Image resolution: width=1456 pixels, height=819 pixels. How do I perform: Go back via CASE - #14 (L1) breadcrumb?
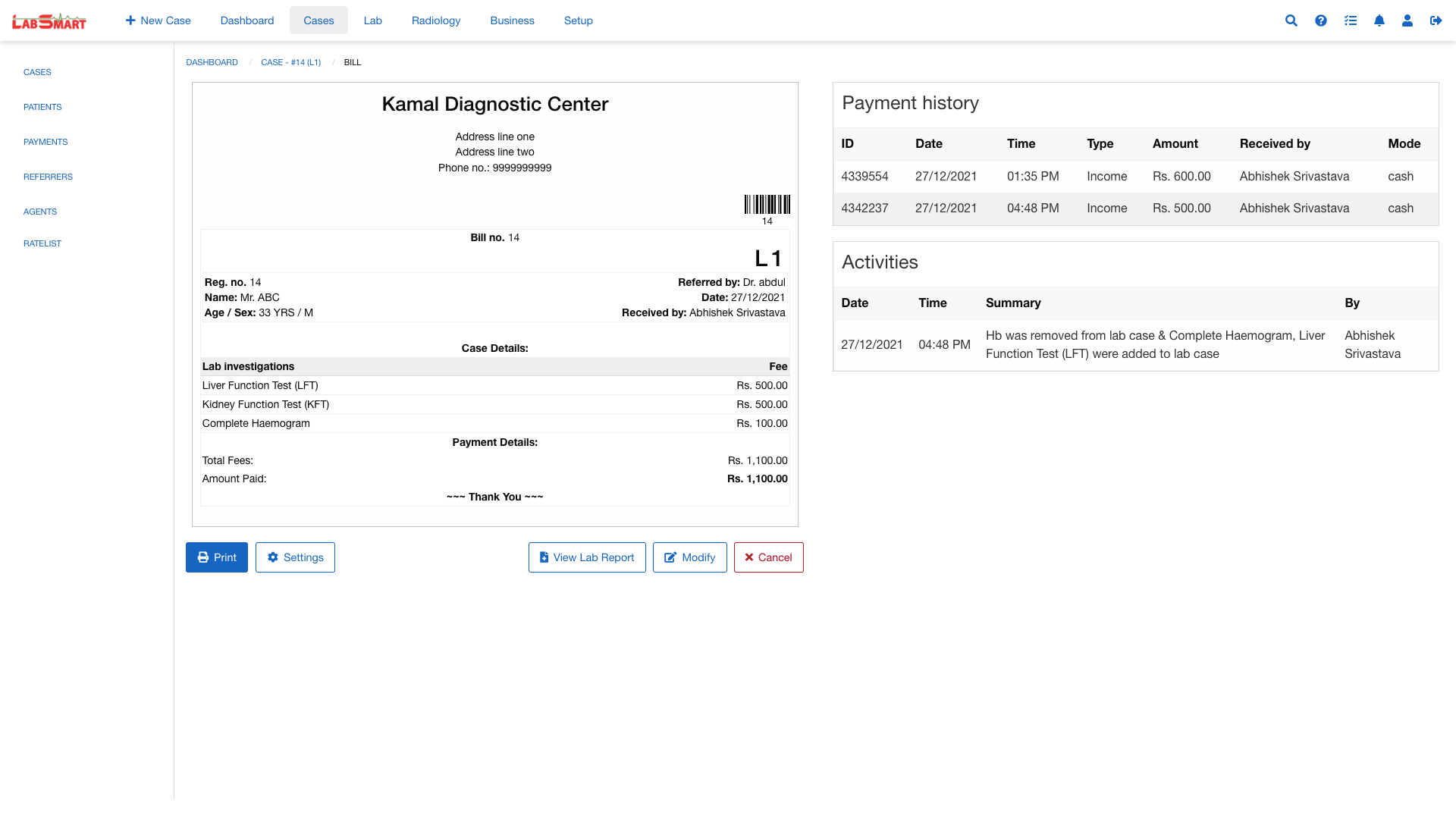click(x=290, y=62)
